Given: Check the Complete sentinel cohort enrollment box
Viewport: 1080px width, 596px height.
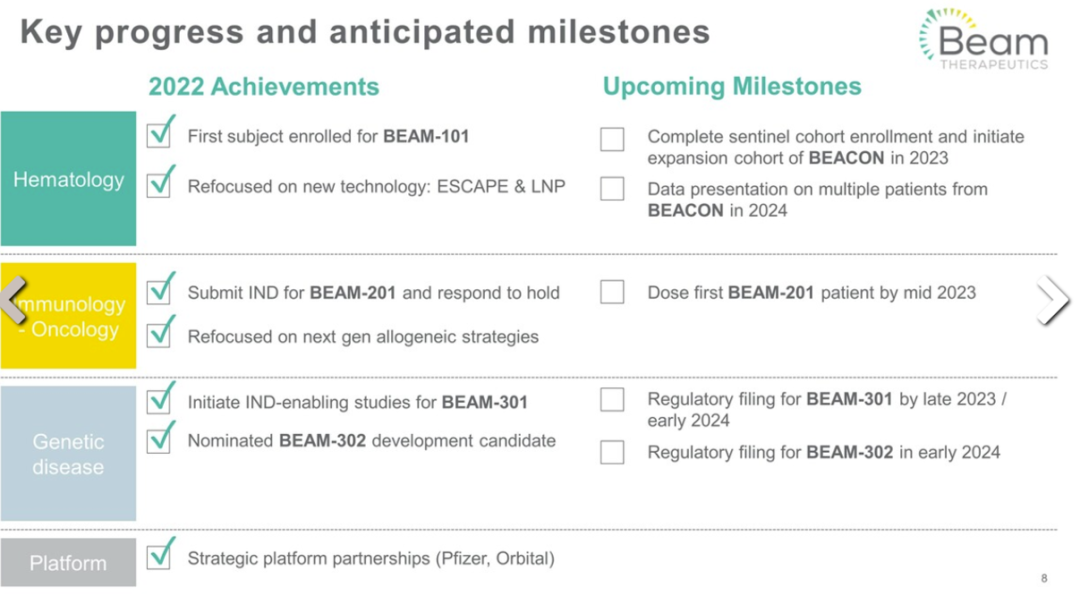Looking at the screenshot, I should pyautogui.click(x=612, y=138).
